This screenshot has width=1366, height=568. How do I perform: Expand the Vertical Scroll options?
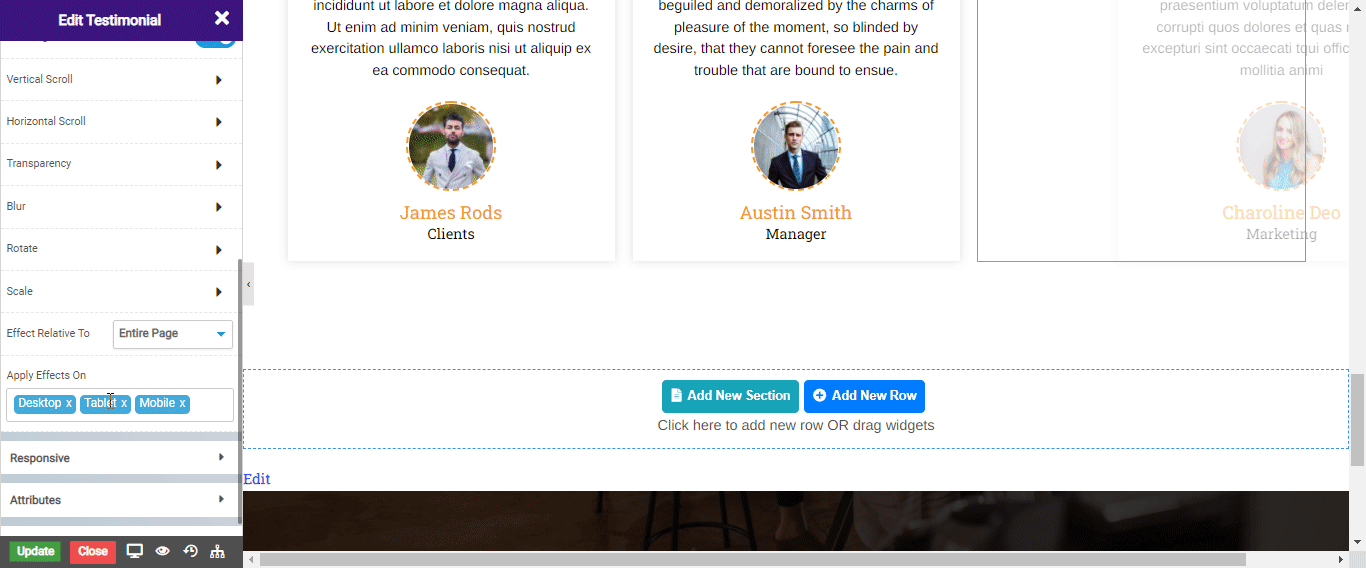[120, 79]
